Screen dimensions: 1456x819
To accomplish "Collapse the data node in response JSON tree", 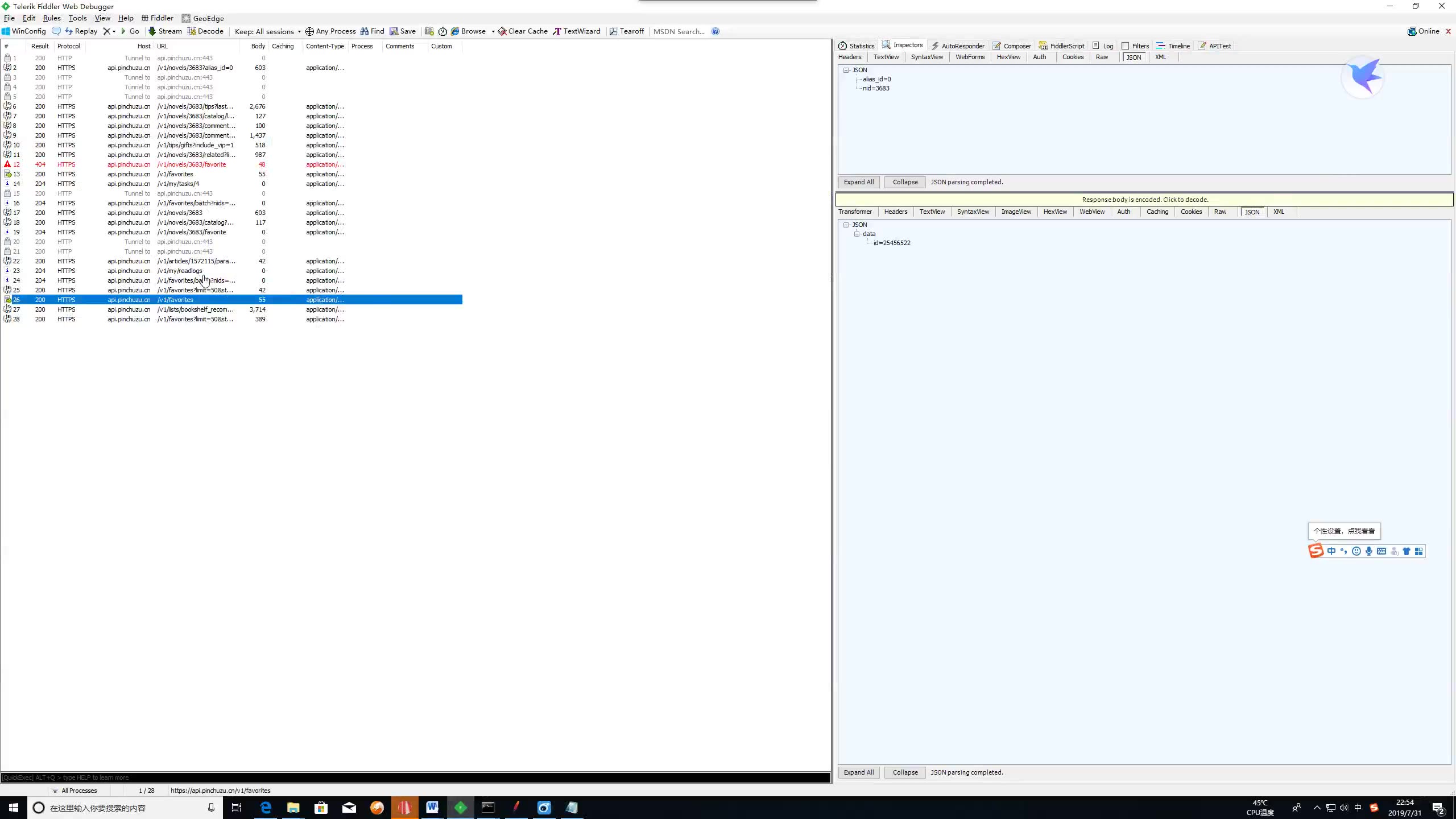I will 857,234.
